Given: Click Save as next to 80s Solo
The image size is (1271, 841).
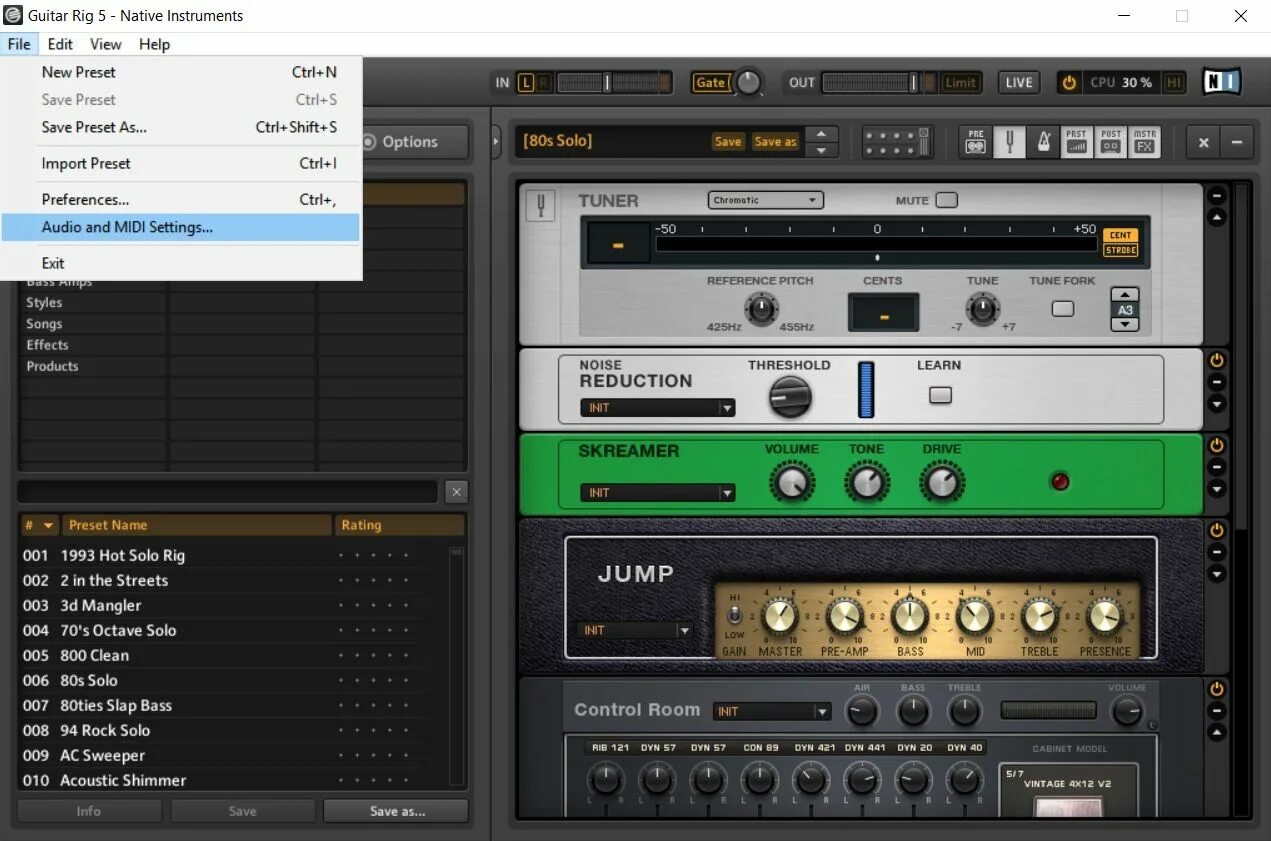Looking at the screenshot, I should [x=775, y=142].
